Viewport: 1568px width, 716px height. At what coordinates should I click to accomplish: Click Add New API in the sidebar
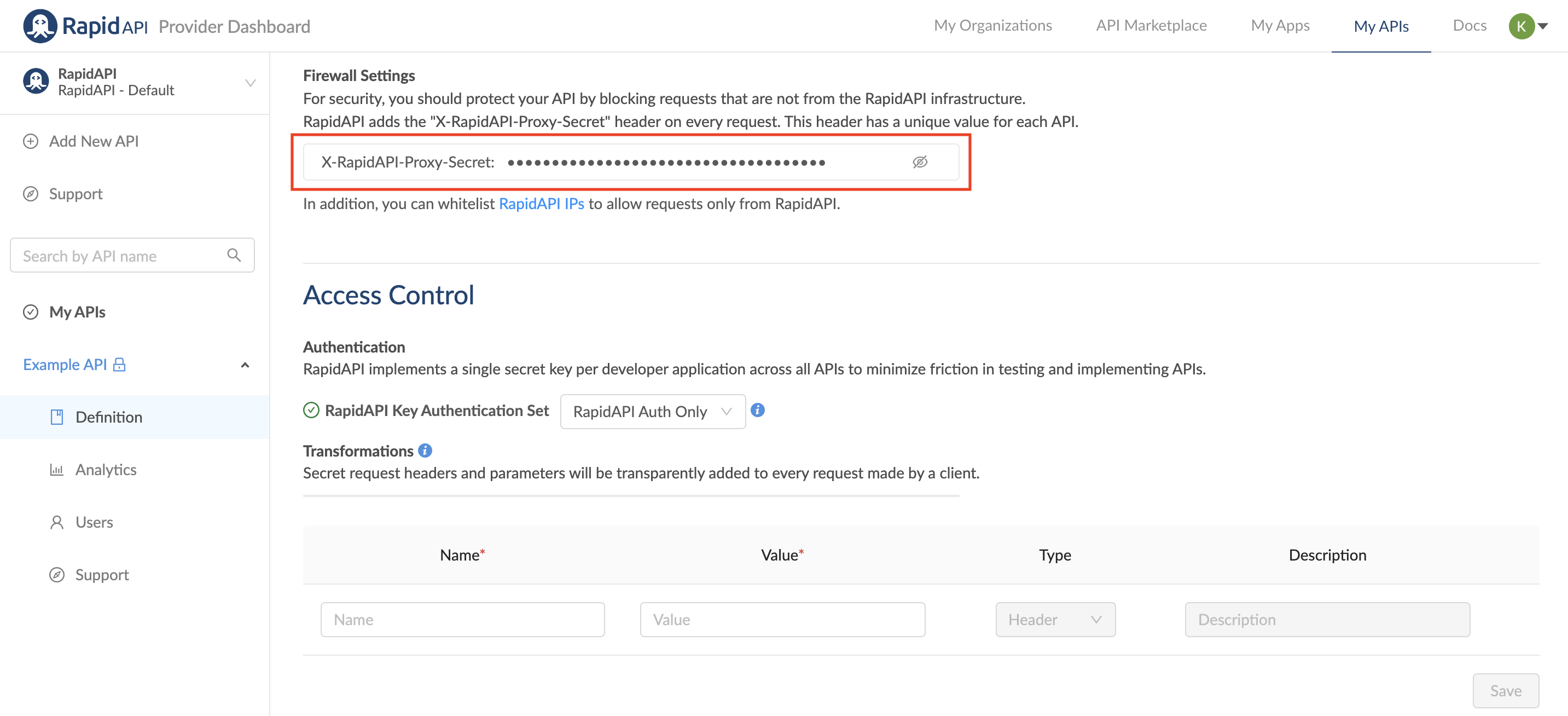coord(94,141)
